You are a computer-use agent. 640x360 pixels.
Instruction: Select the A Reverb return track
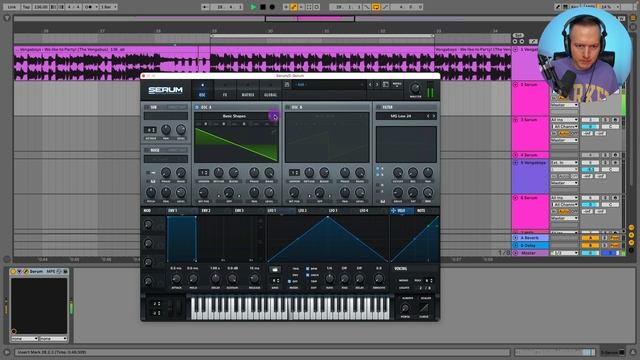click(x=530, y=238)
